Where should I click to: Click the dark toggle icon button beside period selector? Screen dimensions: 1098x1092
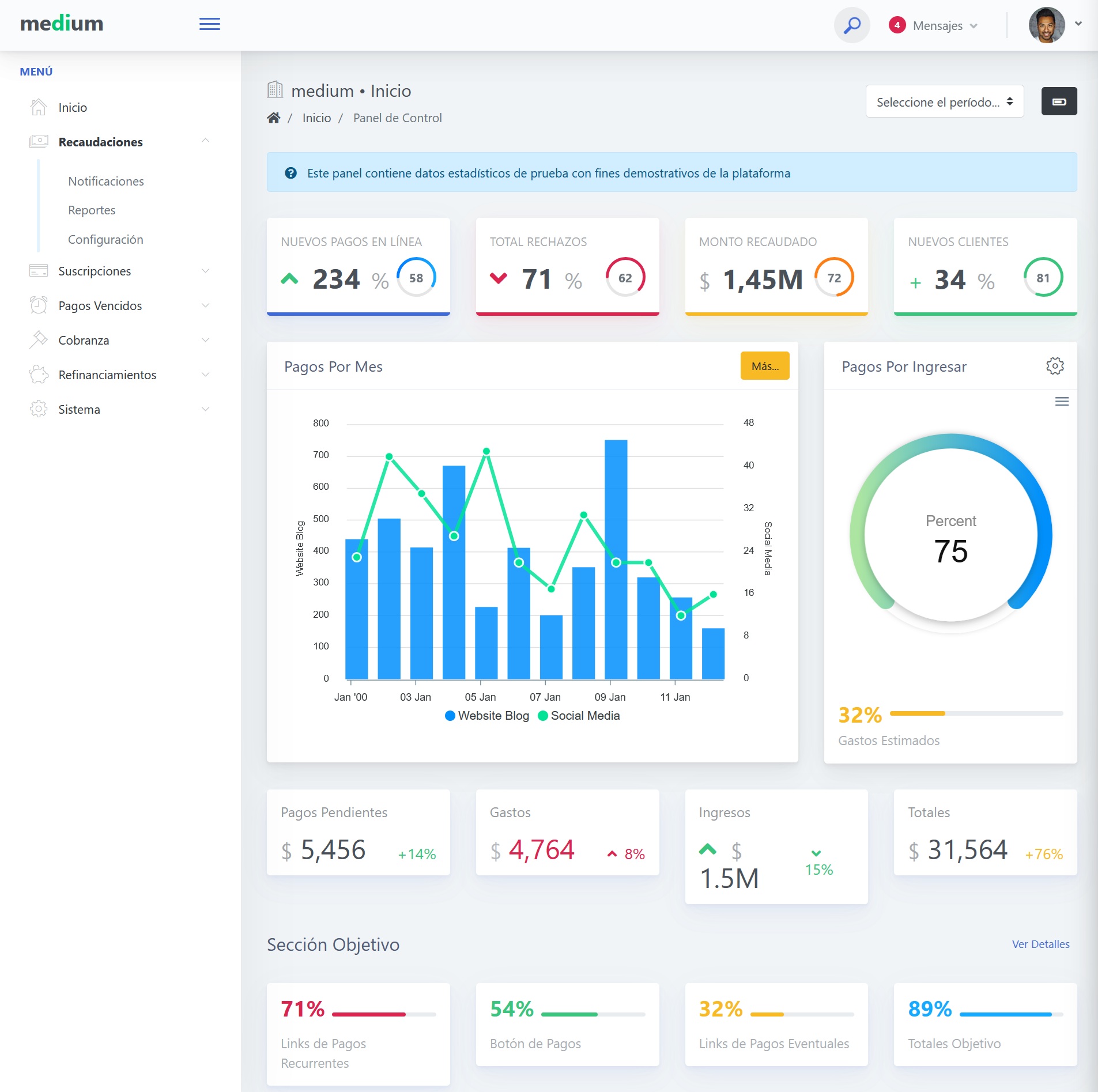[1059, 101]
